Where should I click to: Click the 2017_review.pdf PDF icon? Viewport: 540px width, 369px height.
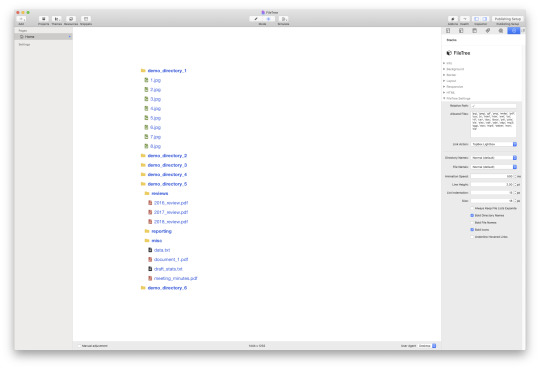click(150, 213)
